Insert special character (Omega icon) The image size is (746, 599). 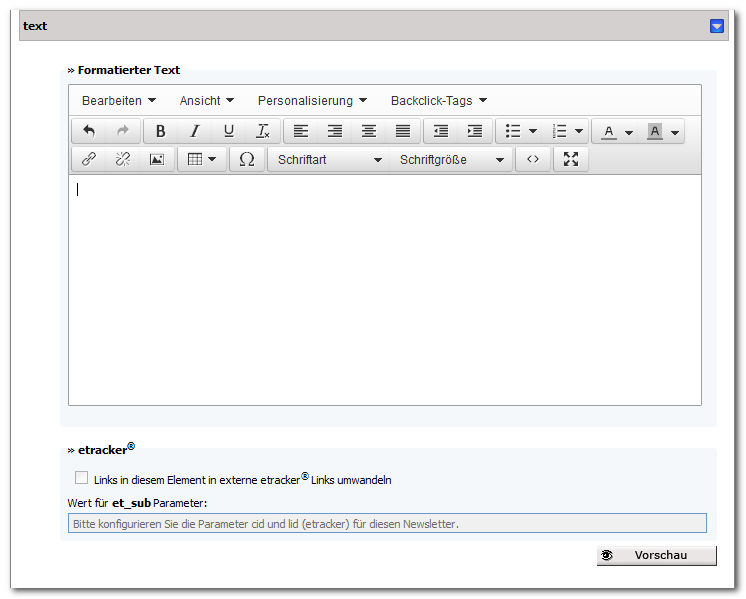[x=247, y=159]
